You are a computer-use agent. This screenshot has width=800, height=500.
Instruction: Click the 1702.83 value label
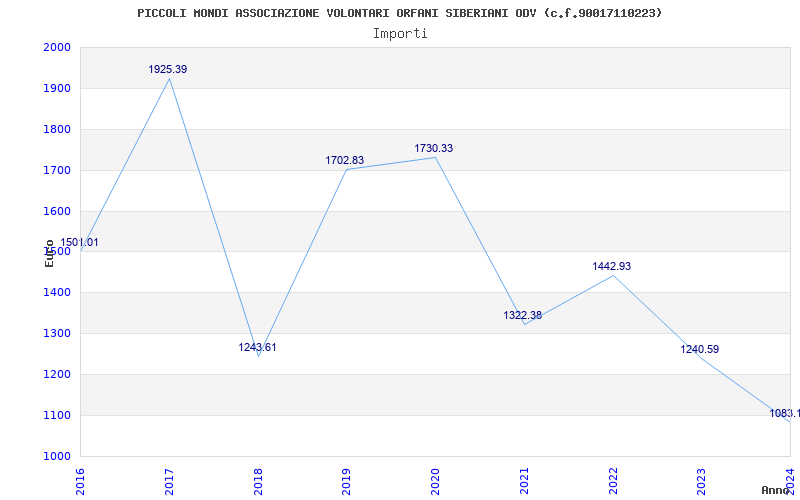point(345,160)
